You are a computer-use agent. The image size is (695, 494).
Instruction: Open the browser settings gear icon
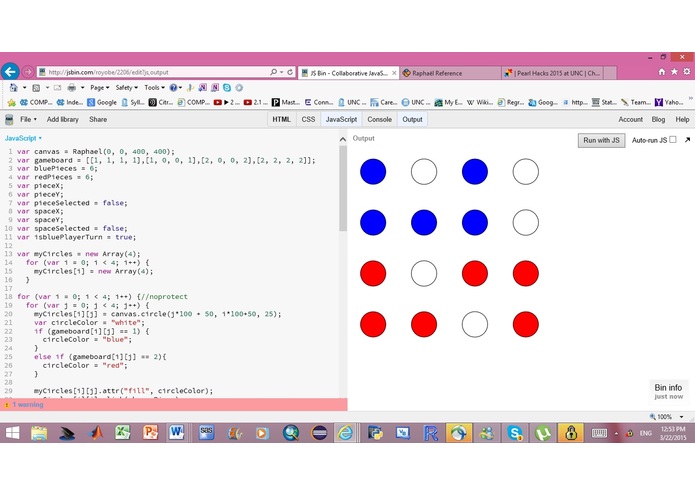click(687, 71)
